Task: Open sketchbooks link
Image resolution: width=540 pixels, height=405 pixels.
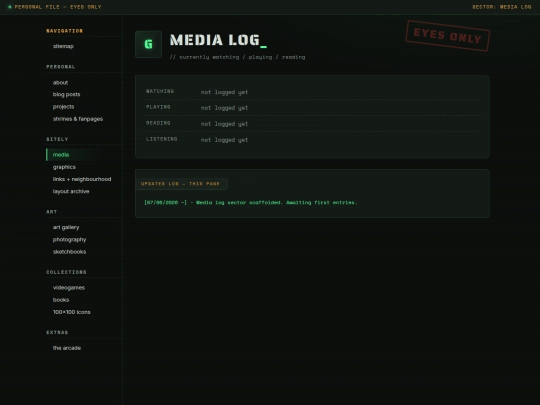Action: [70, 252]
